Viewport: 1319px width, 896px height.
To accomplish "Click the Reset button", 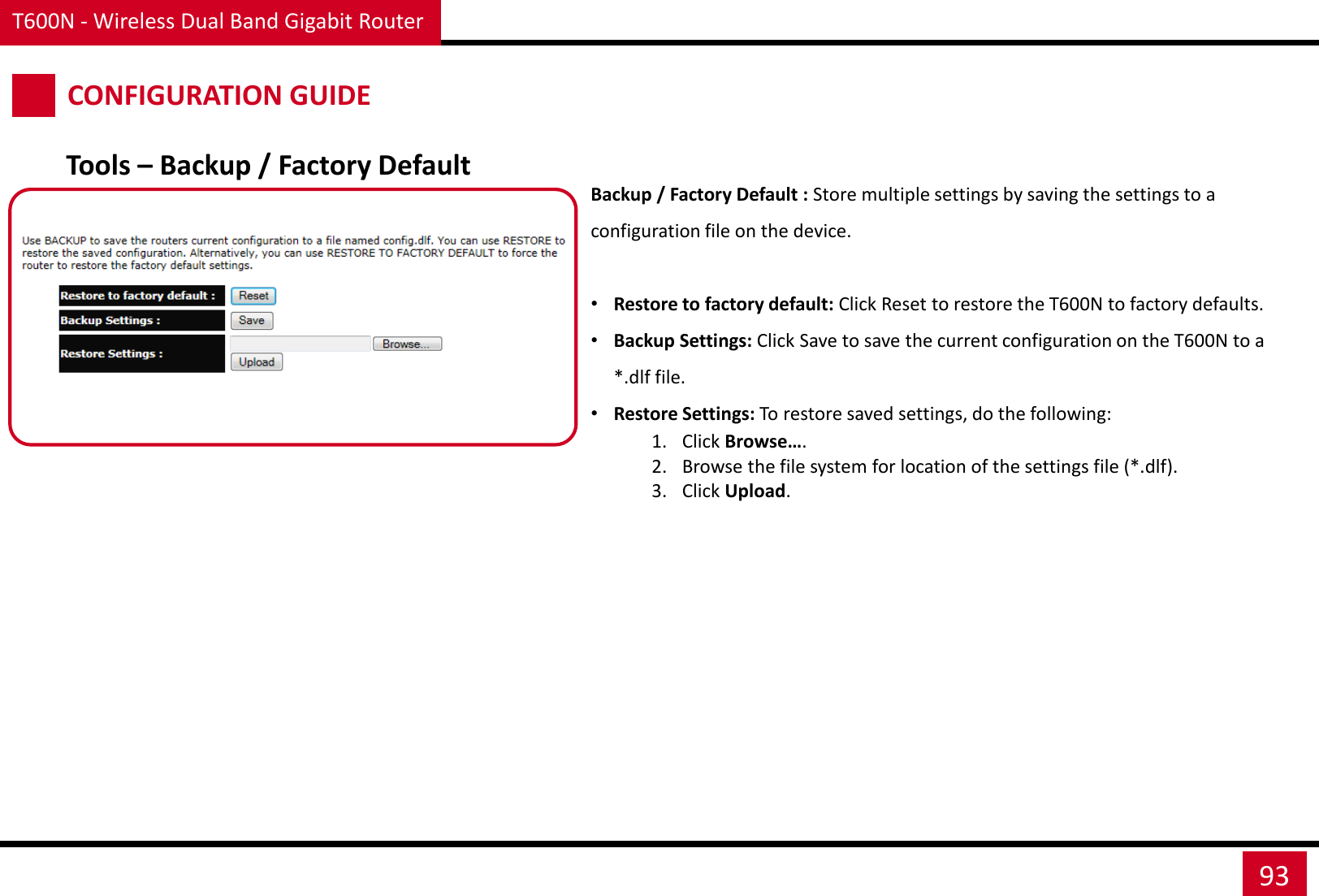I will [253, 296].
